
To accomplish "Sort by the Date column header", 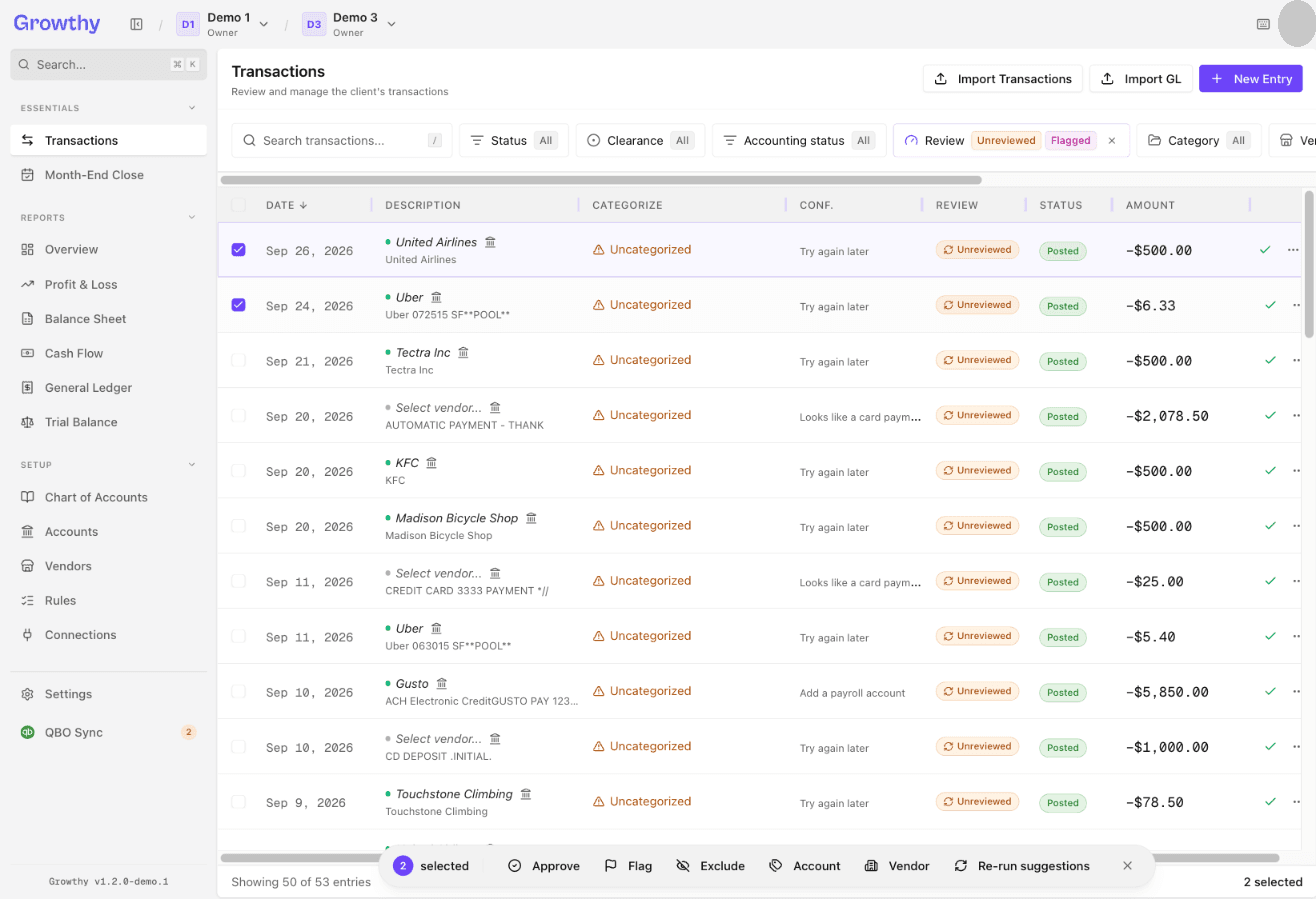I will (x=286, y=205).
